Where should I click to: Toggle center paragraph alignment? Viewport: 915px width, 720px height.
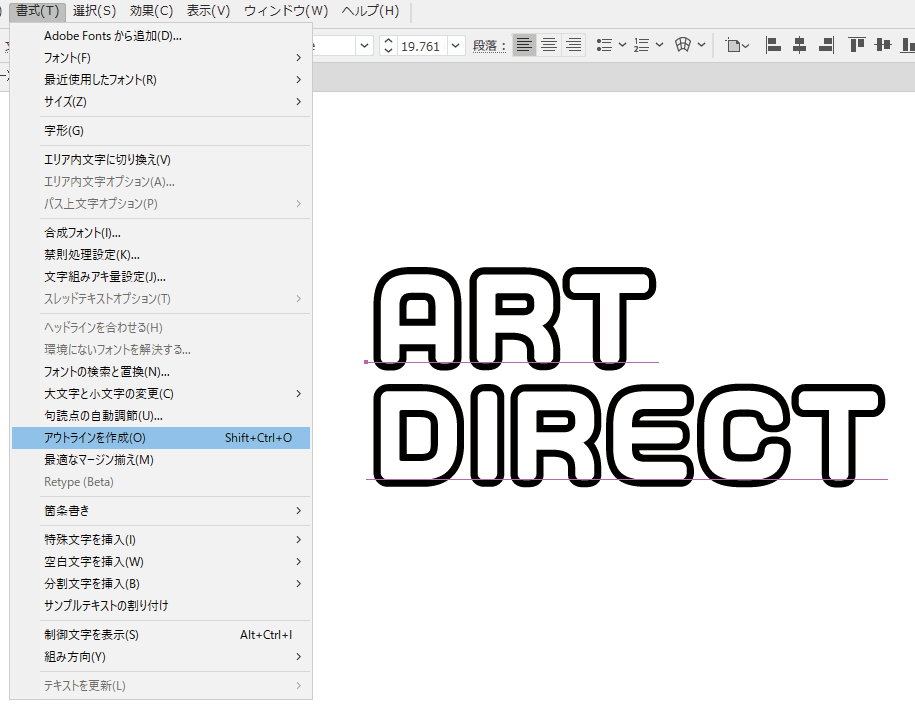(548, 45)
